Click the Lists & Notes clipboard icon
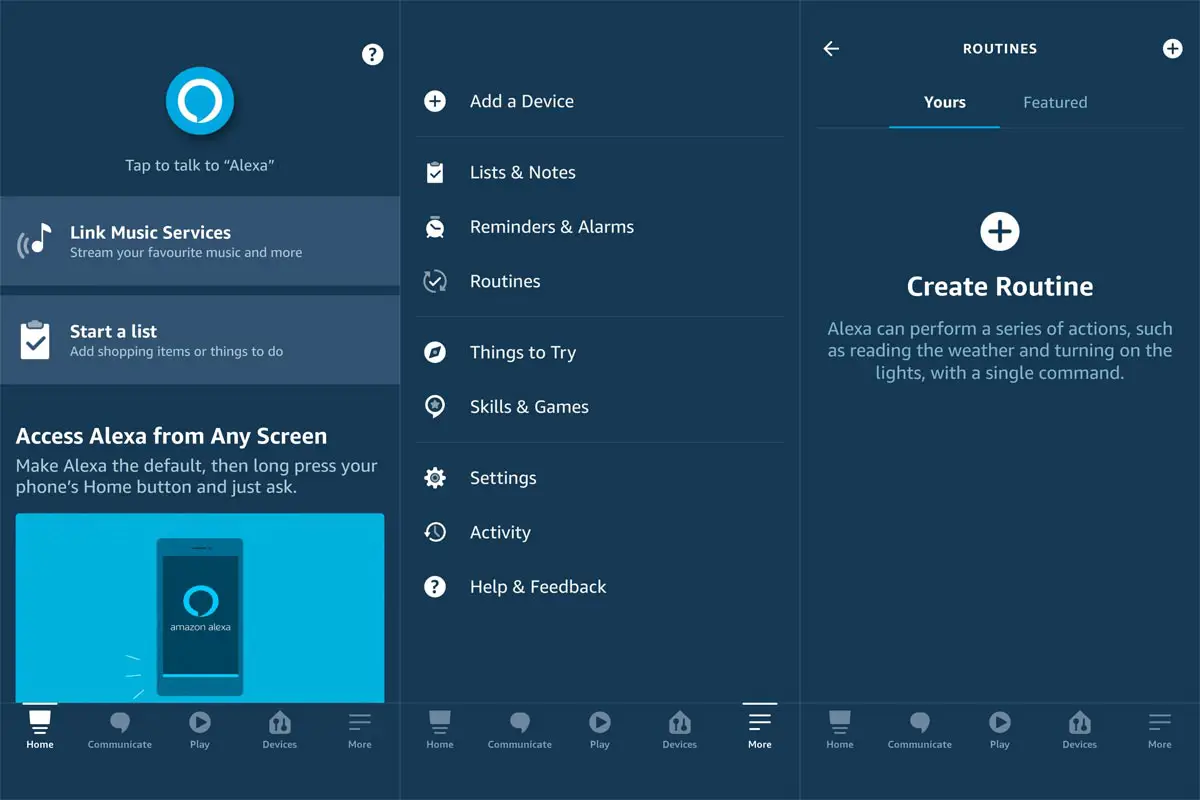The image size is (1200, 800). (x=435, y=172)
